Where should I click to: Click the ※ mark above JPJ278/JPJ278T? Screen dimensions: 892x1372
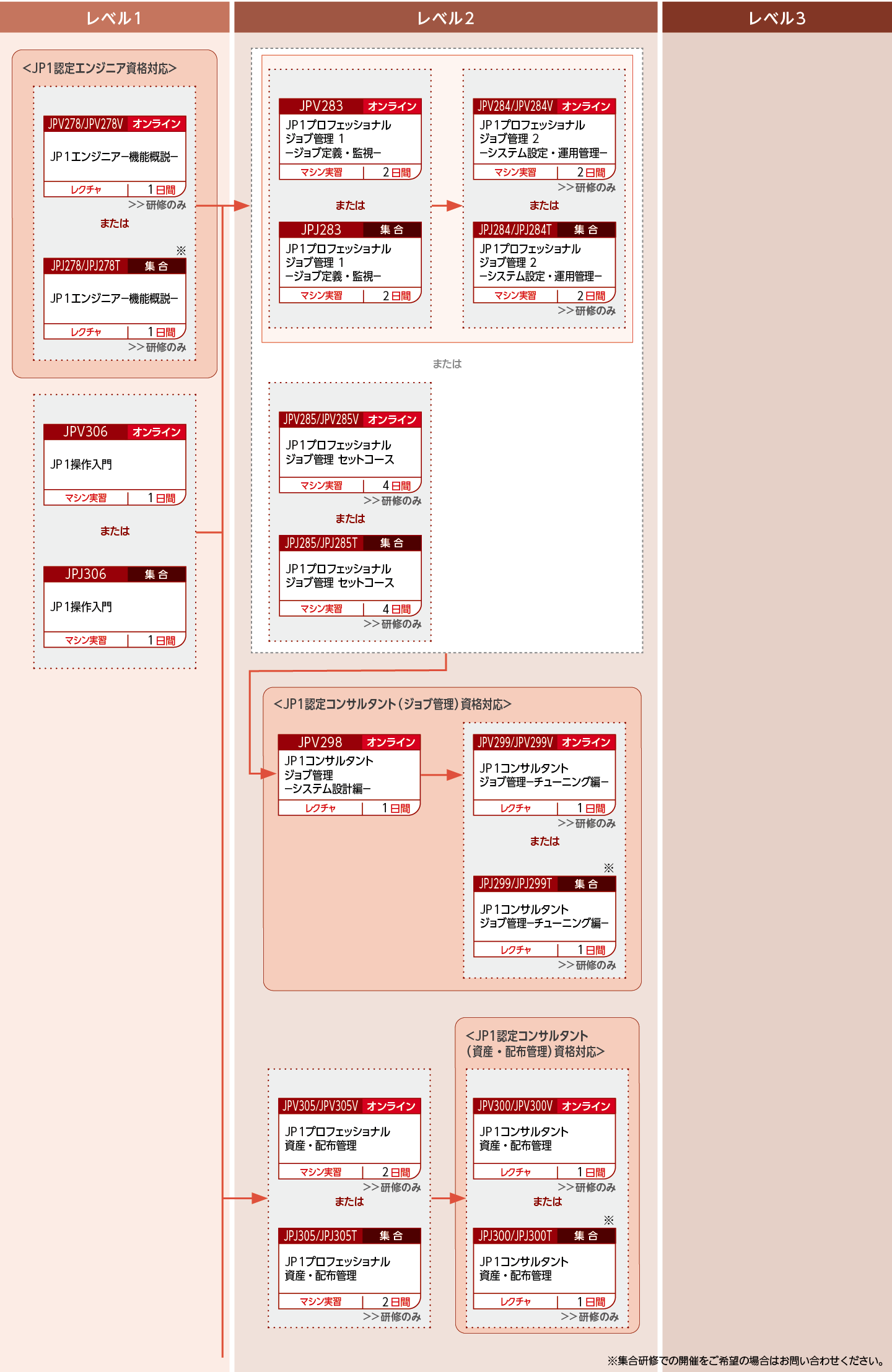(181, 251)
